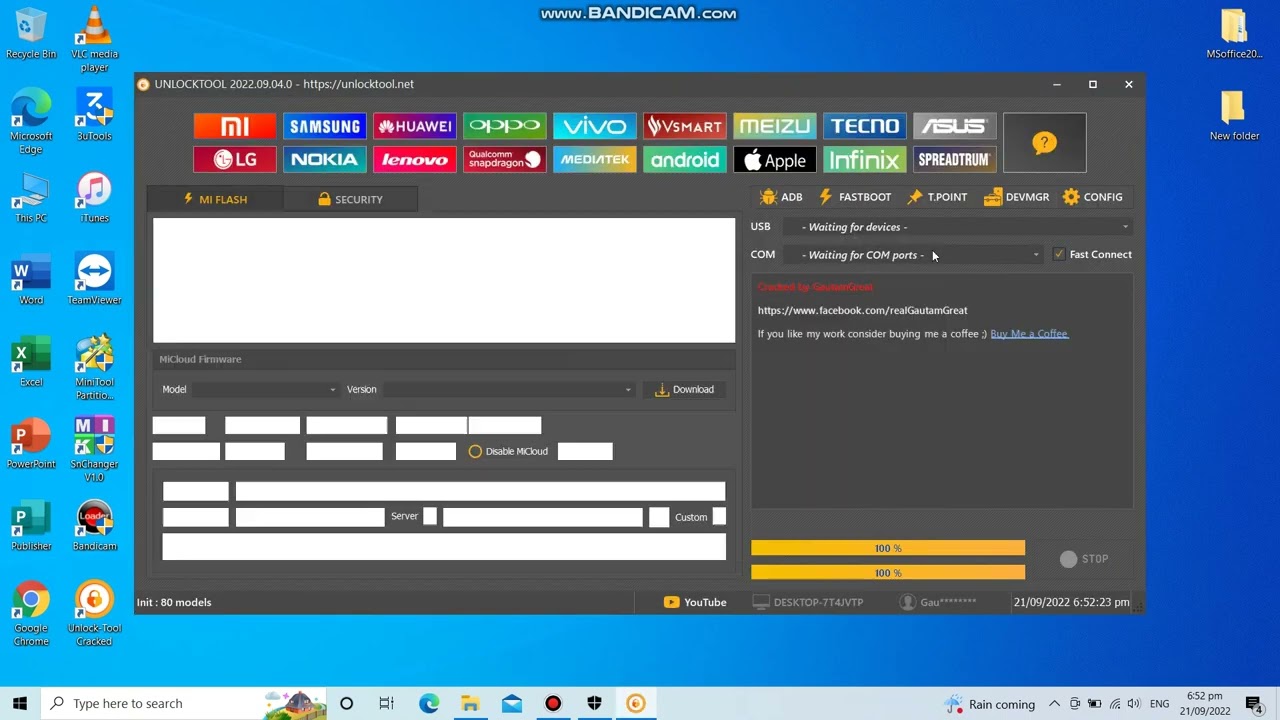Click the facebook.com/realGautamGreat URL text
Image resolution: width=1280 pixels, height=720 pixels.
pos(862,310)
